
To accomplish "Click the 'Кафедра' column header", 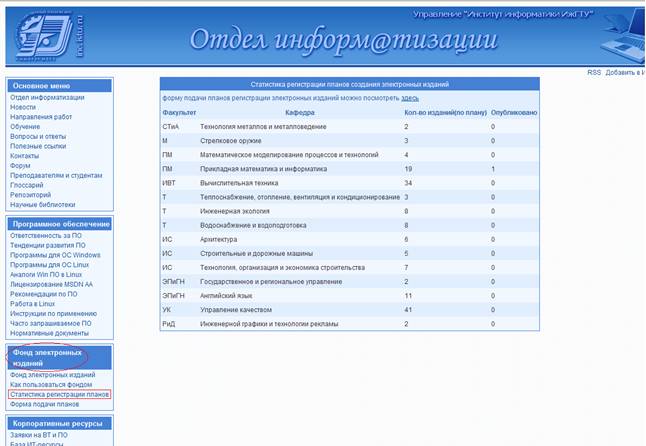I will click(x=300, y=112).
